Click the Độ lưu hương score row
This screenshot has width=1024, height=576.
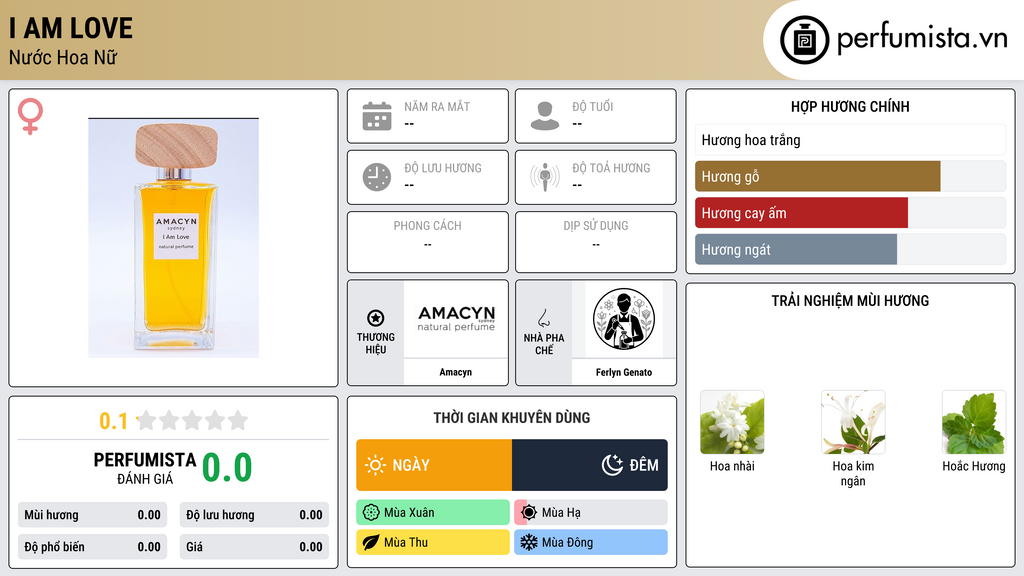pos(254,515)
